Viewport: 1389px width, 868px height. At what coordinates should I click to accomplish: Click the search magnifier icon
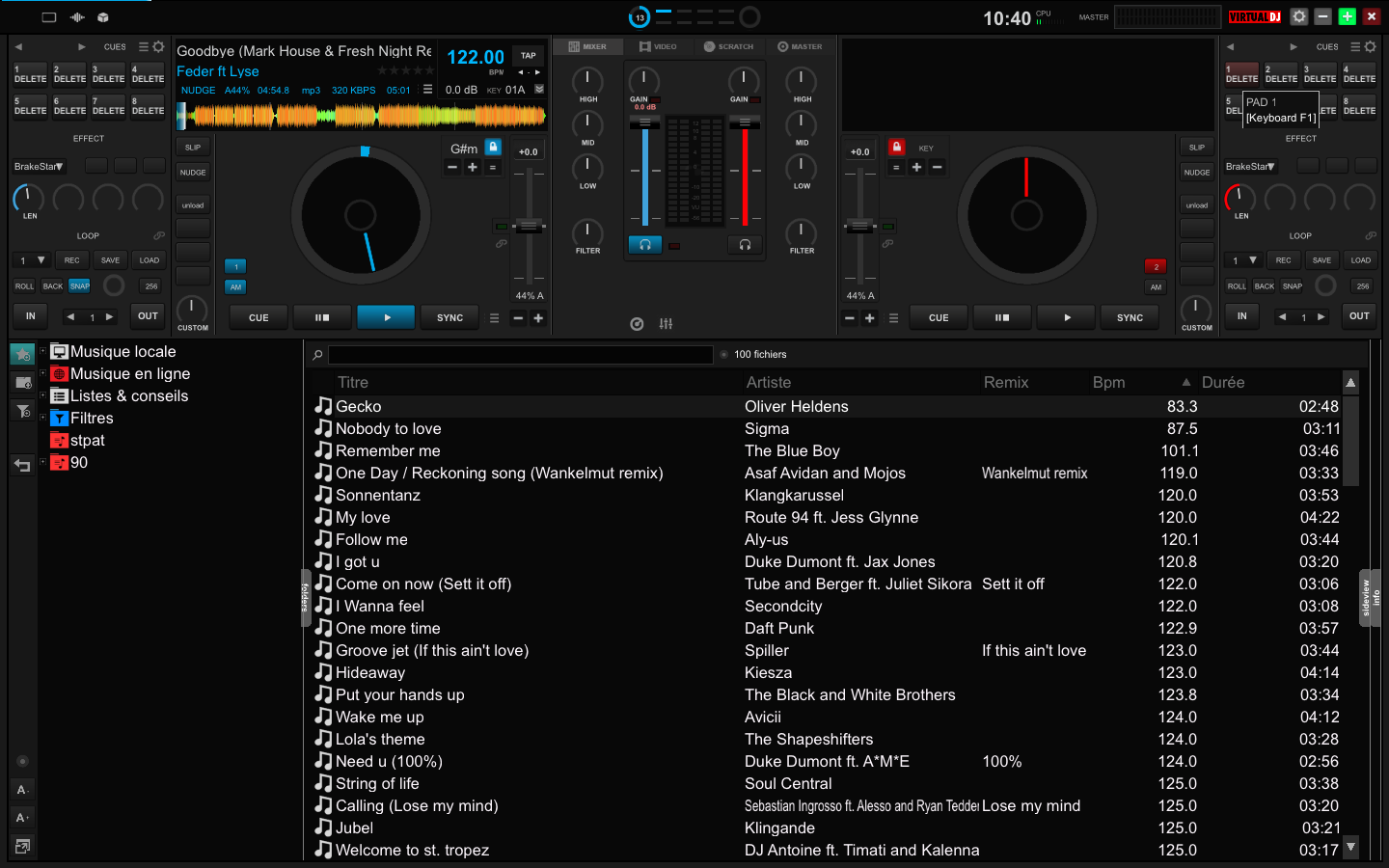(x=317, y=355)
